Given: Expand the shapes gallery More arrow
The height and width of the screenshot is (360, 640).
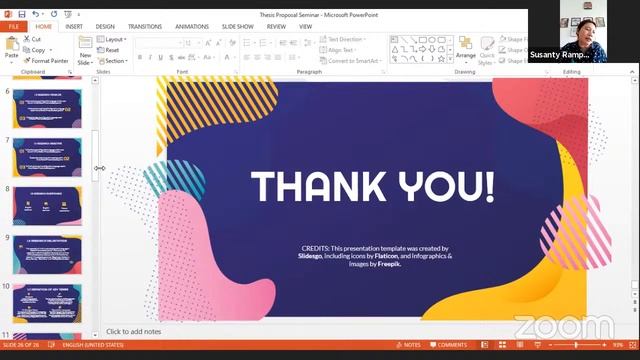Looking at the screenshot, I should point(450,60).
